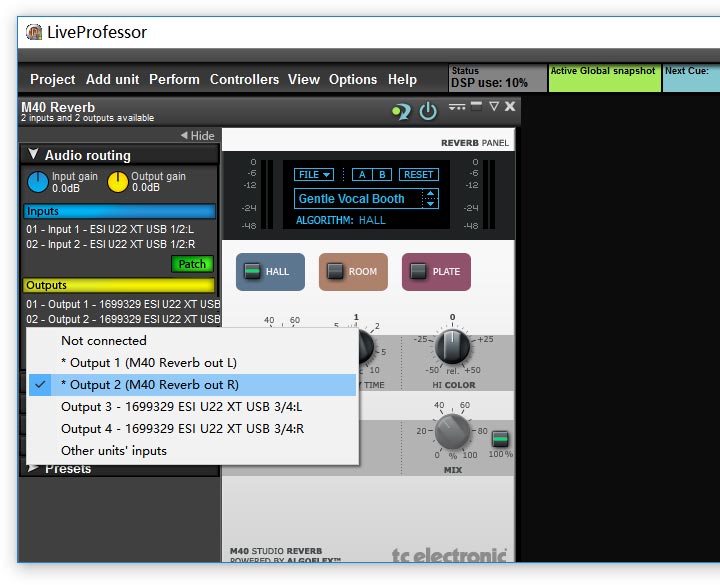Open the Help menu
Viewport: 720px width, 585px height.
[402, 79]
